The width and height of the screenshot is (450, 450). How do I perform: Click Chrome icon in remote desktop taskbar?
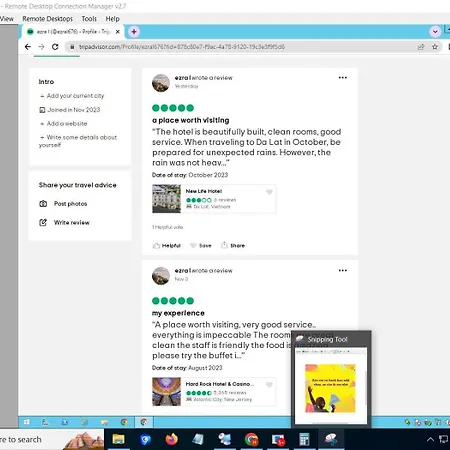[124, 422]
